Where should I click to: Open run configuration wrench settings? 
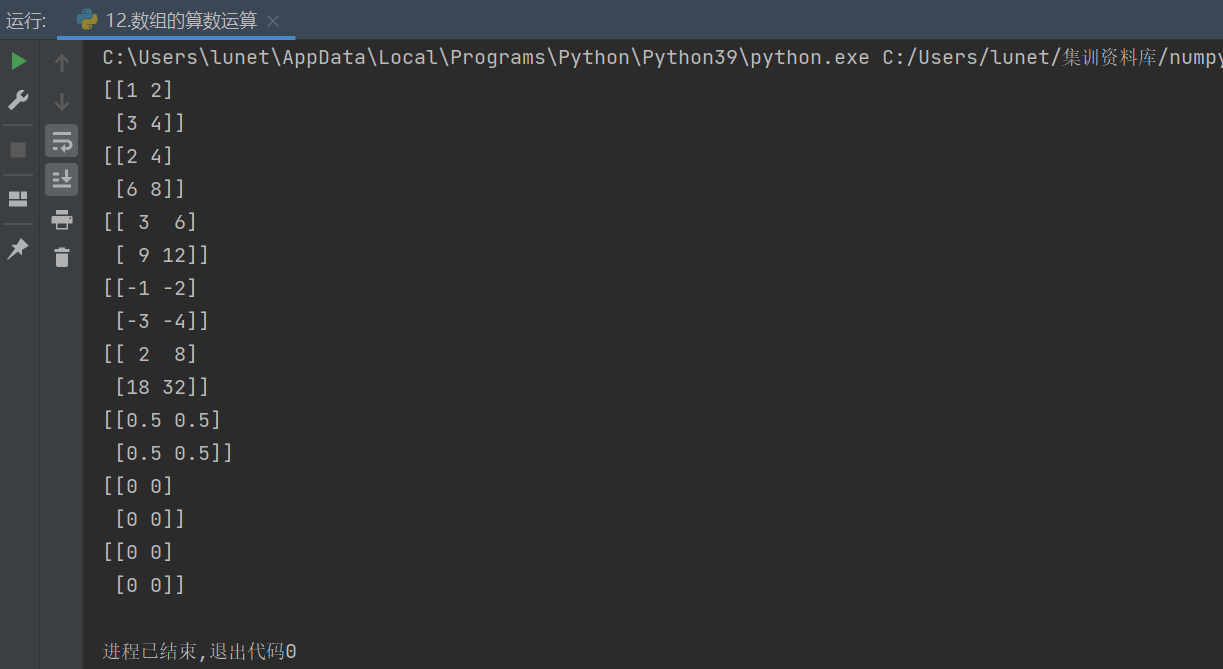coord(18,100)
